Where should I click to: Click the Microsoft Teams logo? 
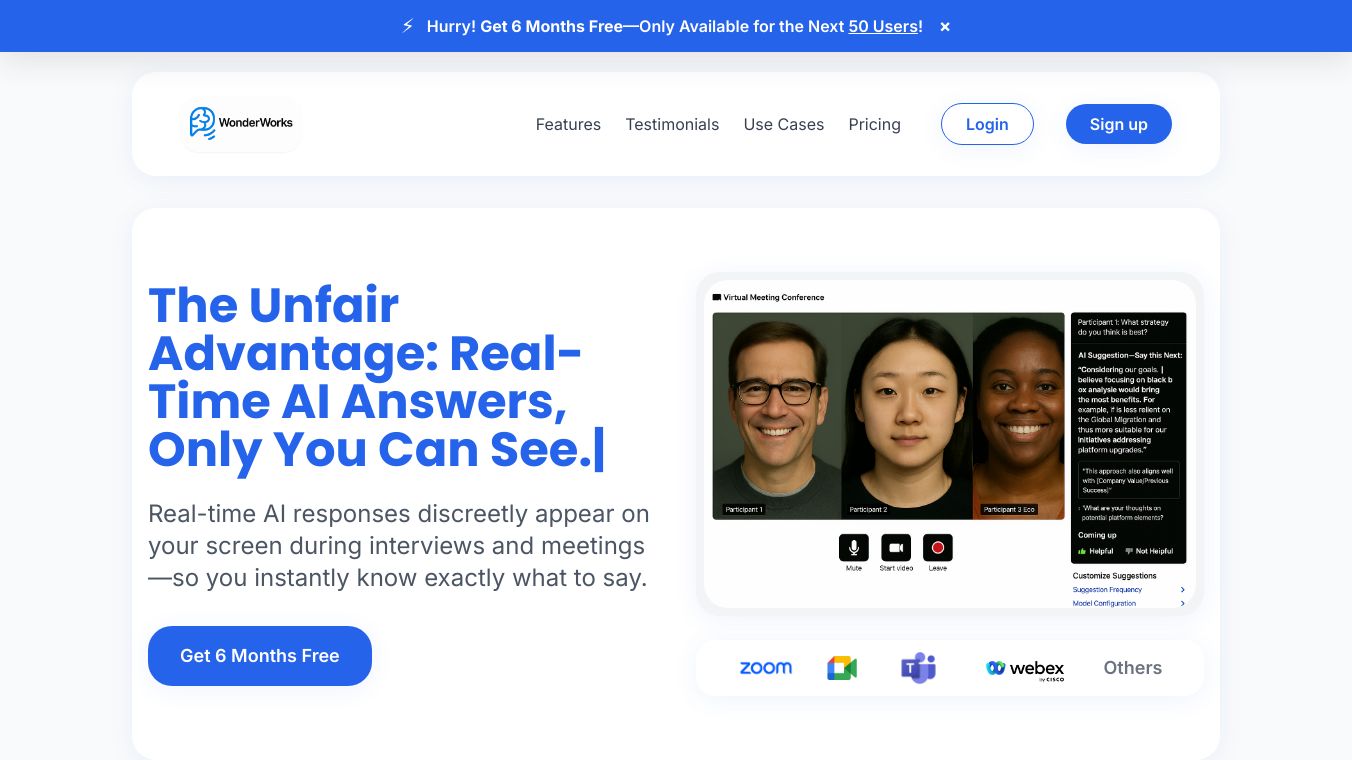pyautogui.click(x=918, y=668)
